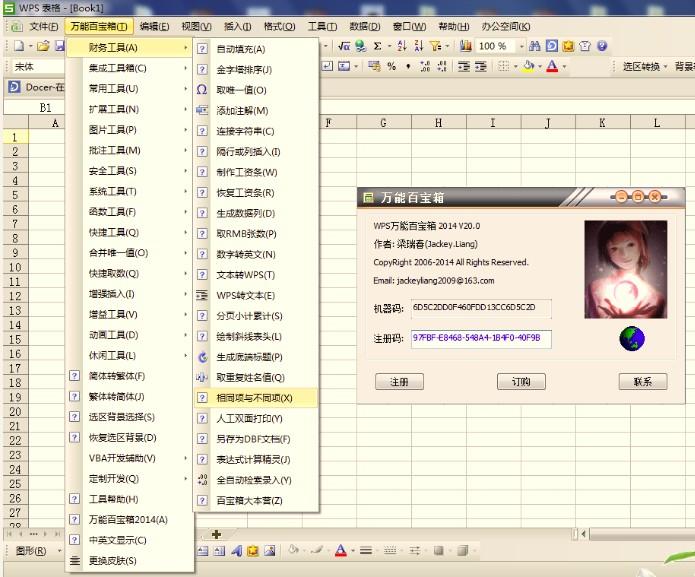Click the Sort Ascending icon

(402, 46)
